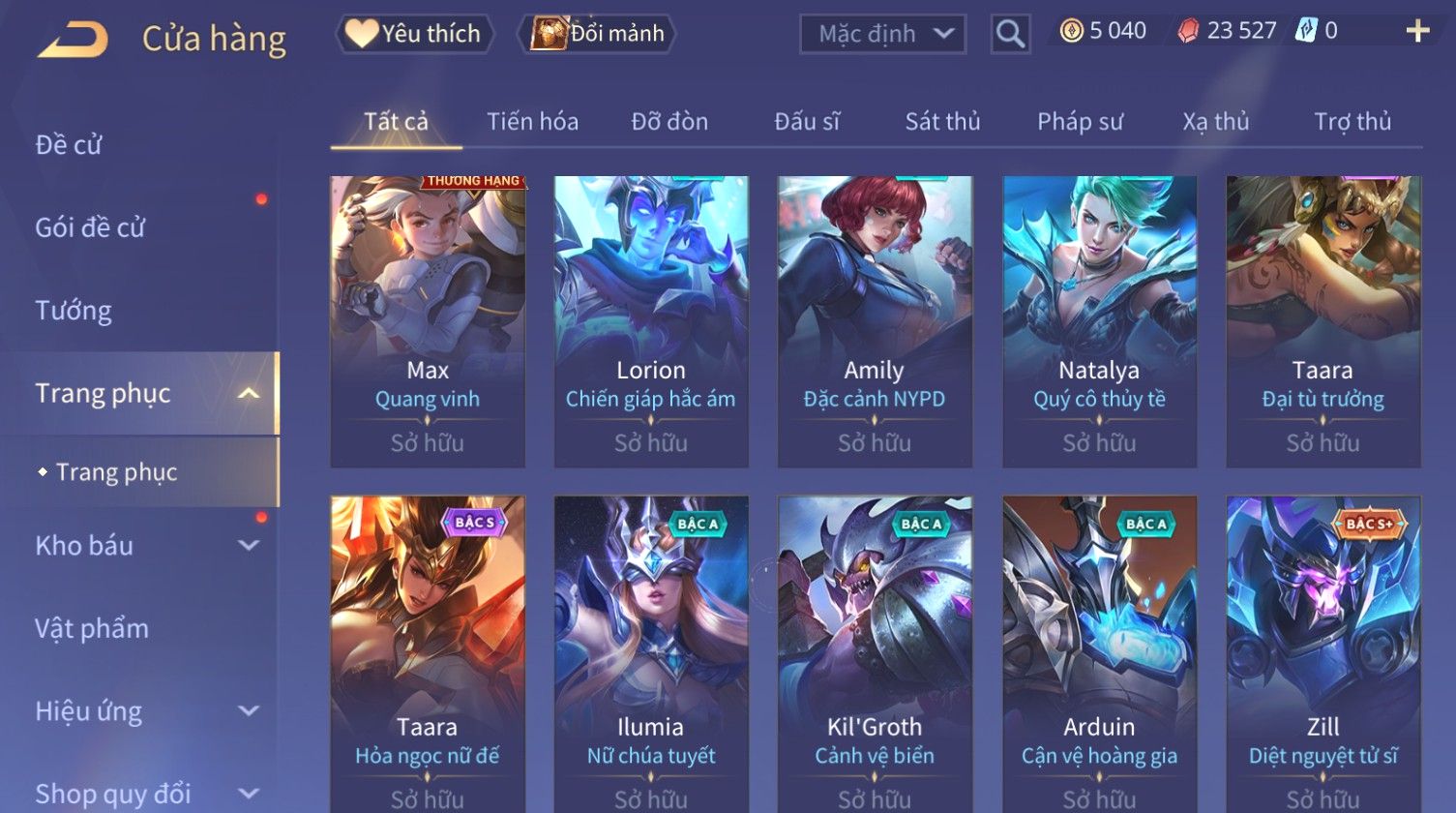Image resolution: width=1456 pixels, height=813 pixels.
Task: Switch to the Tiến hóa tab
Action: pos(532,122)
